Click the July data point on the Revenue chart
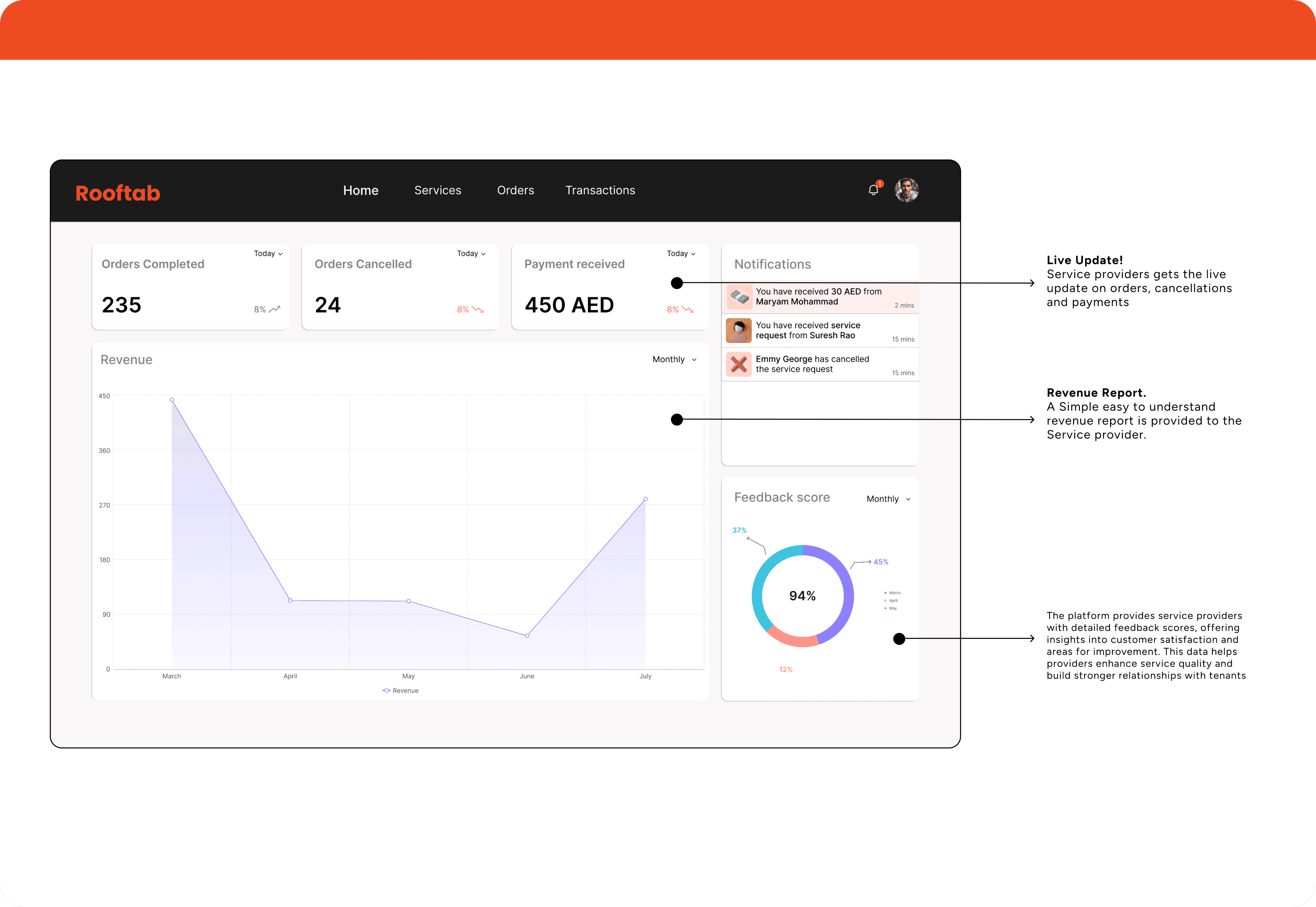This screenshot has width=1316, height=907. pyautogui.click(x=645, y=499)
